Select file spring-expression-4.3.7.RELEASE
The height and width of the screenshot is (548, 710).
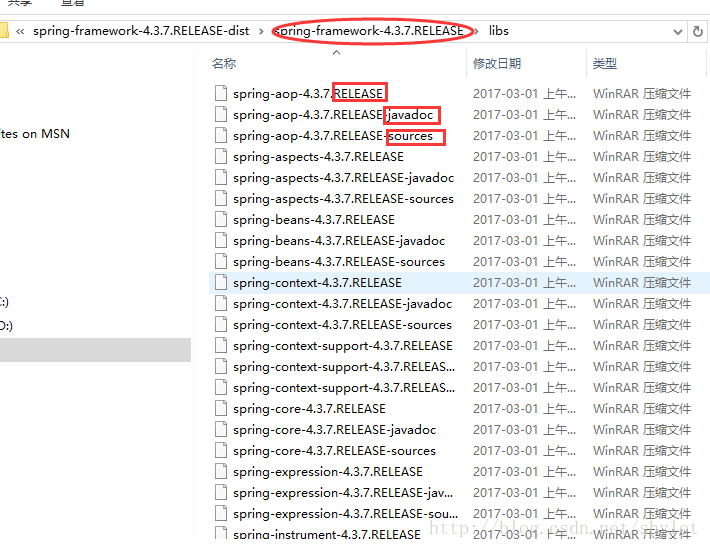(x=328, y=471)
